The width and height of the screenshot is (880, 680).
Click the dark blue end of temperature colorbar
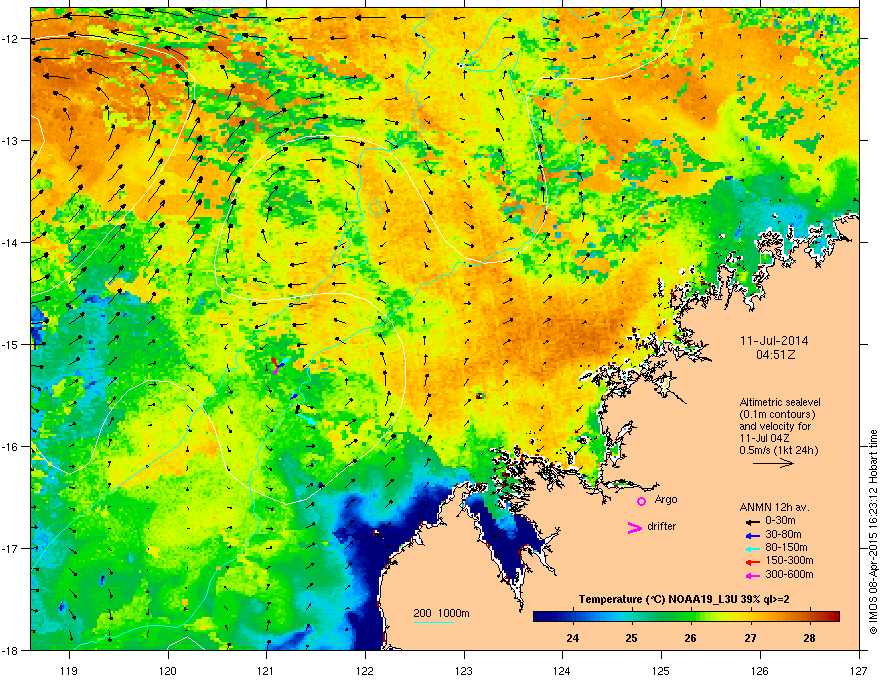(x=540, y=616)
